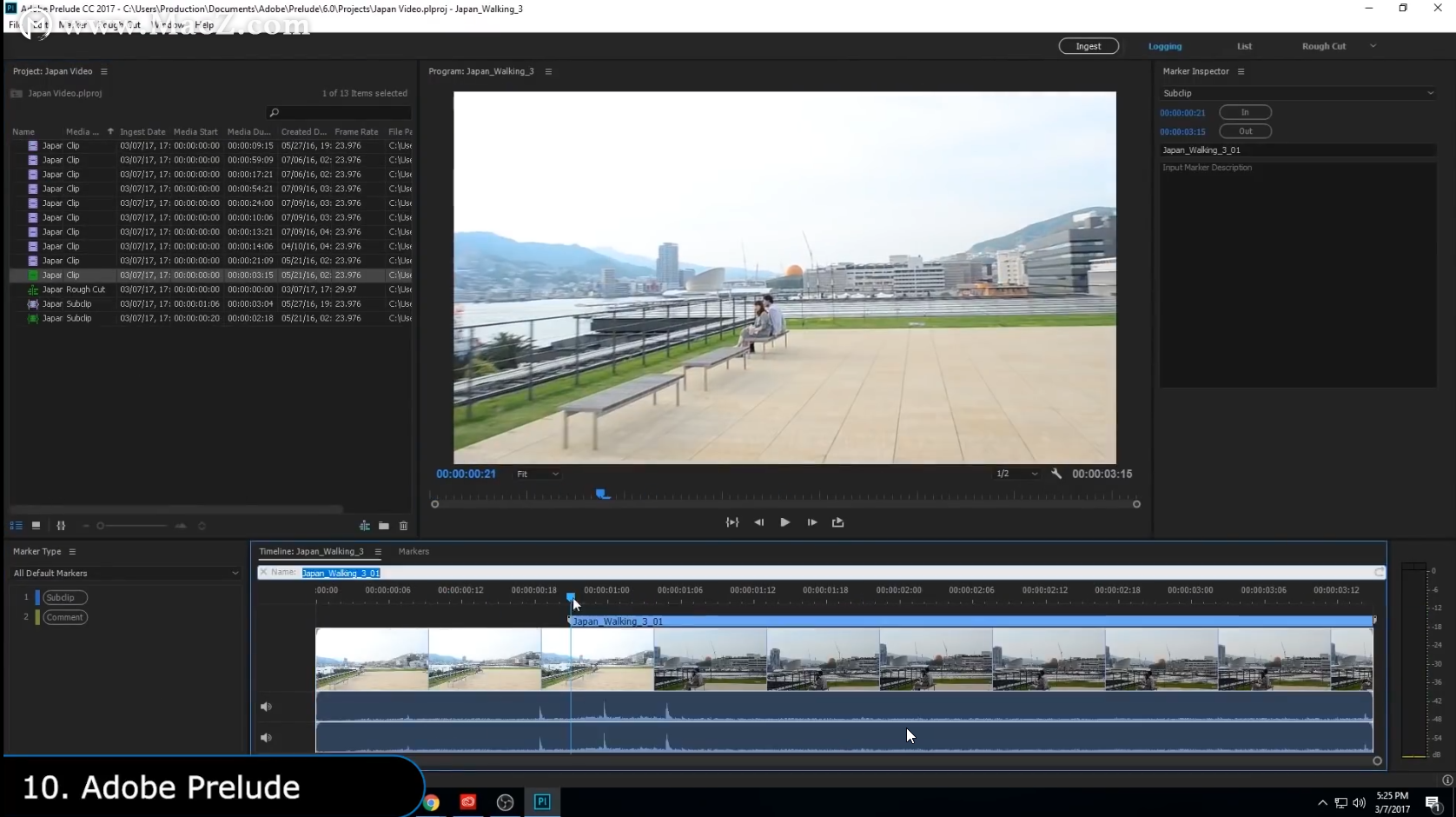Open the Help menu

[204, 25]
